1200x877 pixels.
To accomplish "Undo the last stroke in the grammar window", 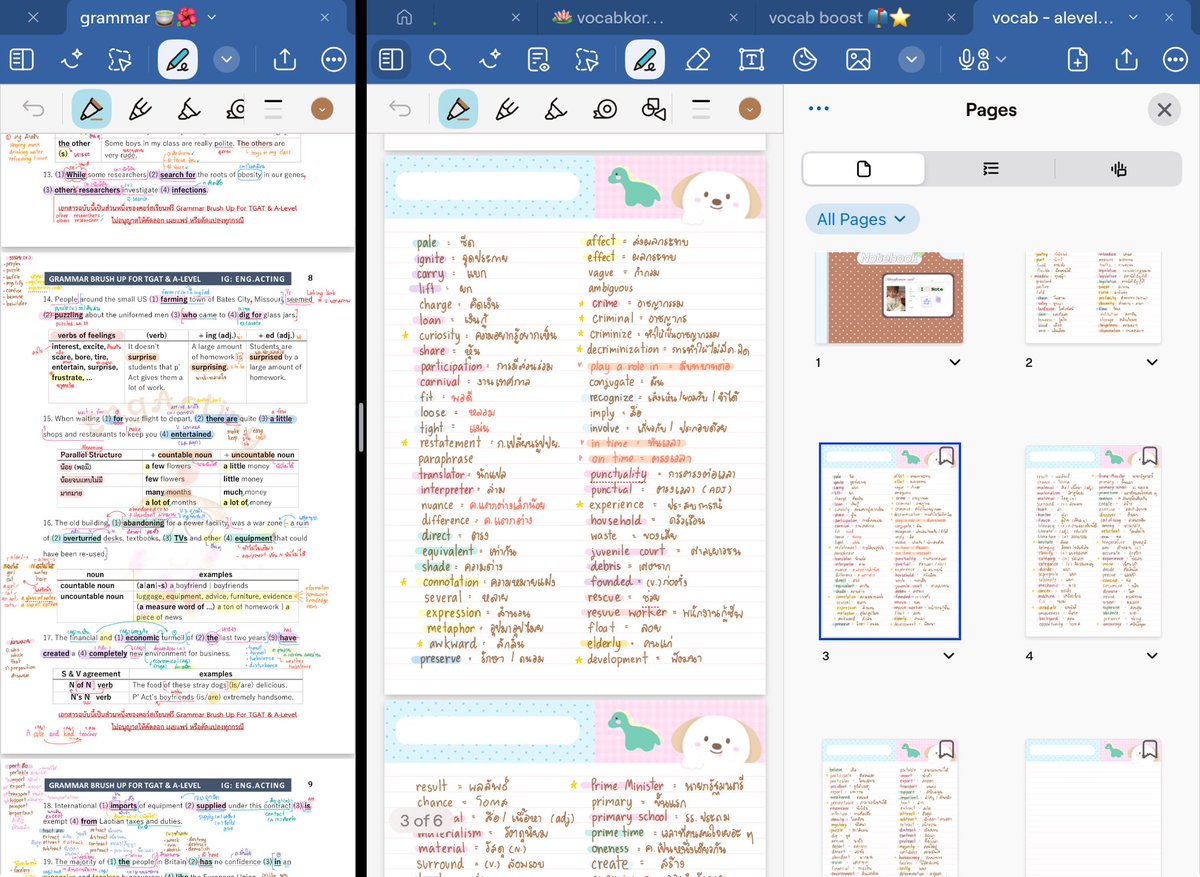I will [x=33, y=109].
